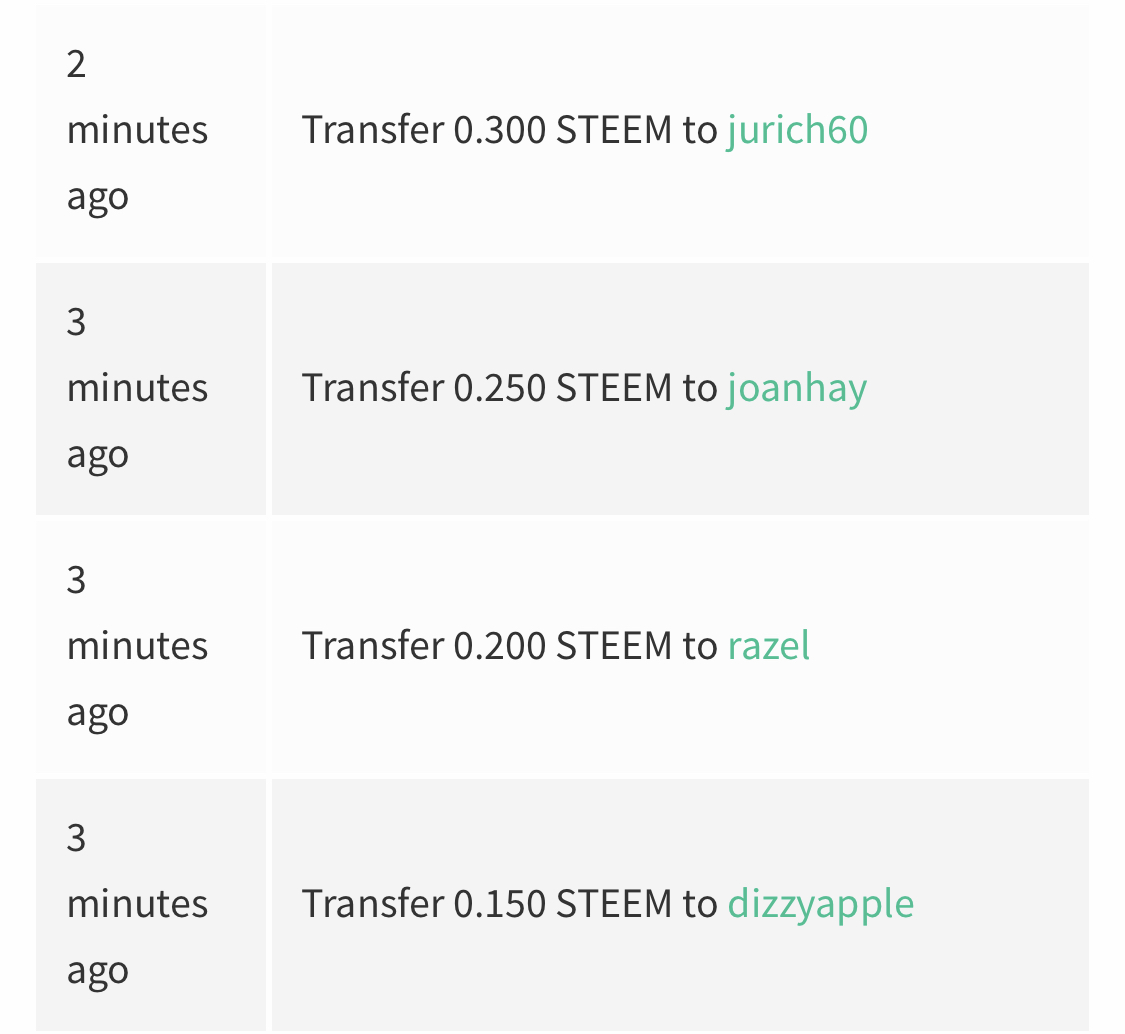Open the jurich60 account link

click(797, 131)
